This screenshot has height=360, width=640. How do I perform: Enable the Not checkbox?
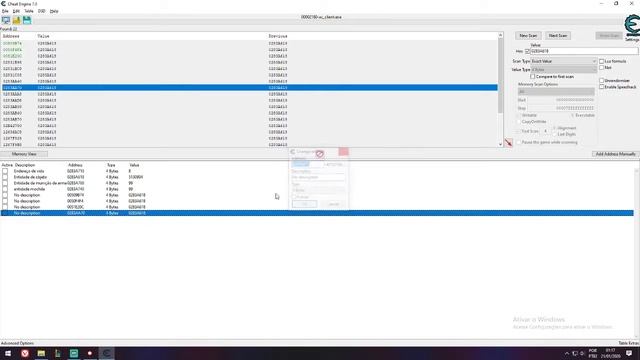click(602, 68)
